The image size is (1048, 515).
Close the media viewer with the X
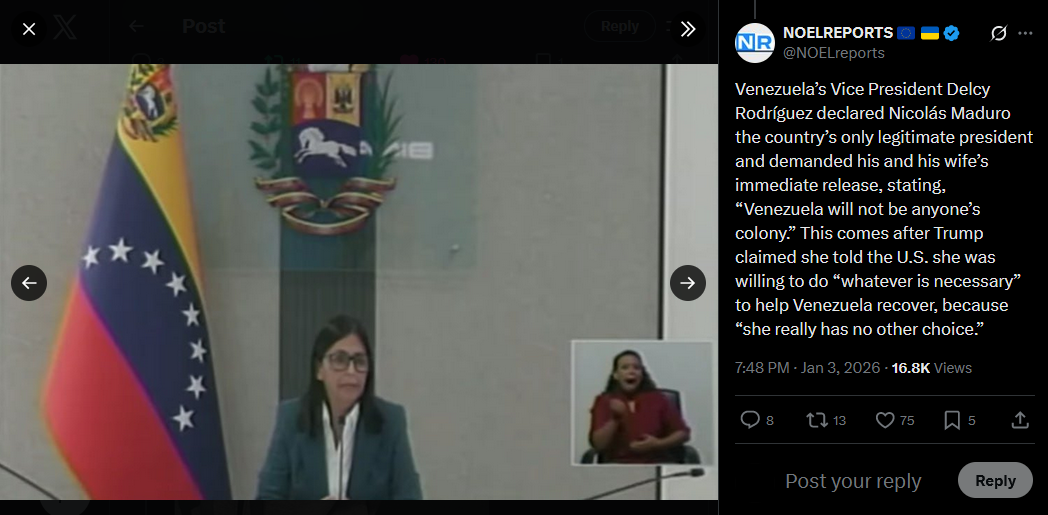(29, 29)
